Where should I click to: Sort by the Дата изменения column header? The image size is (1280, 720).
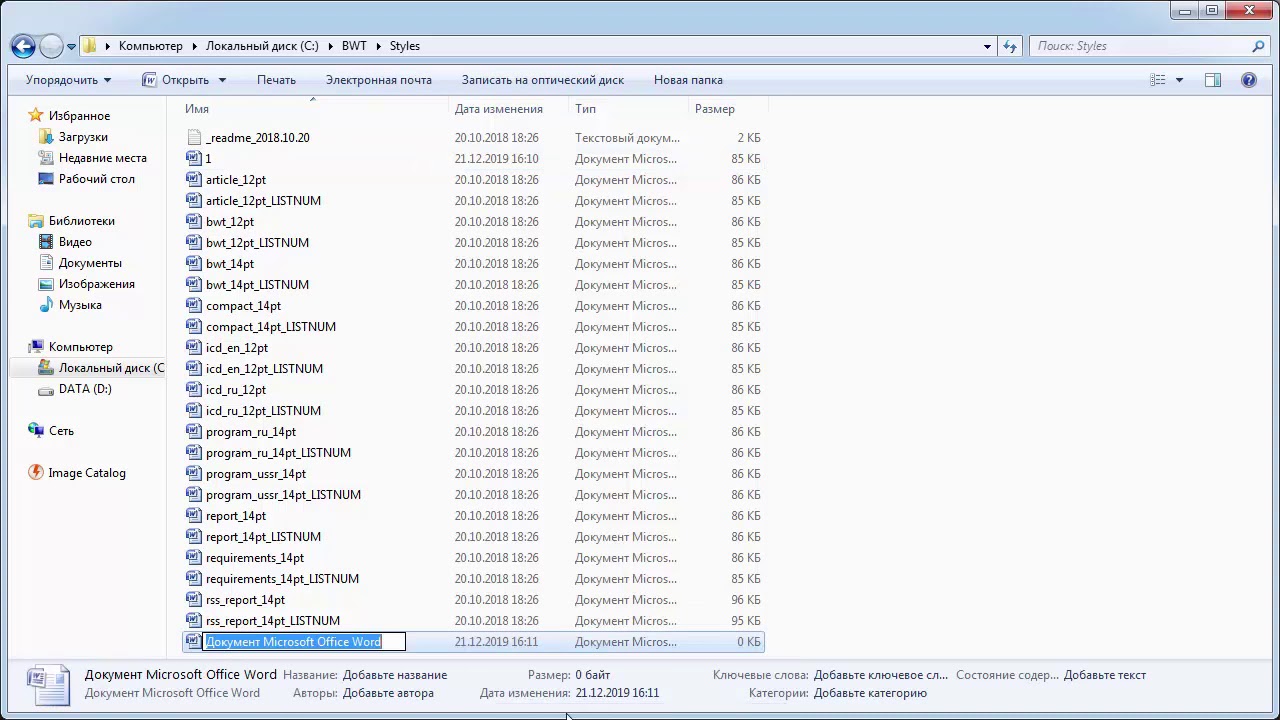(x=499, y=109)
